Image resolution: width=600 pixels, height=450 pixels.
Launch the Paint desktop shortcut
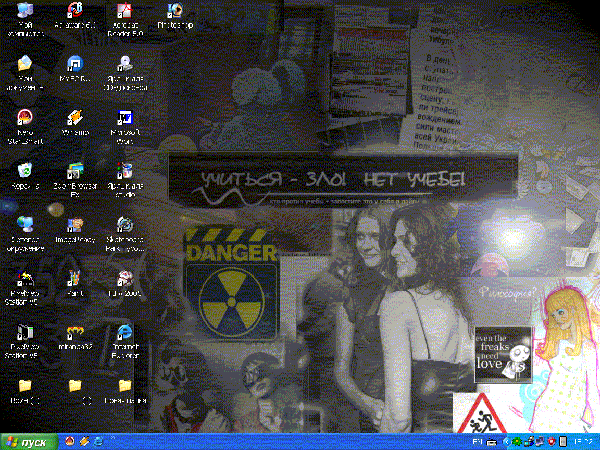[x=75, y=284]
